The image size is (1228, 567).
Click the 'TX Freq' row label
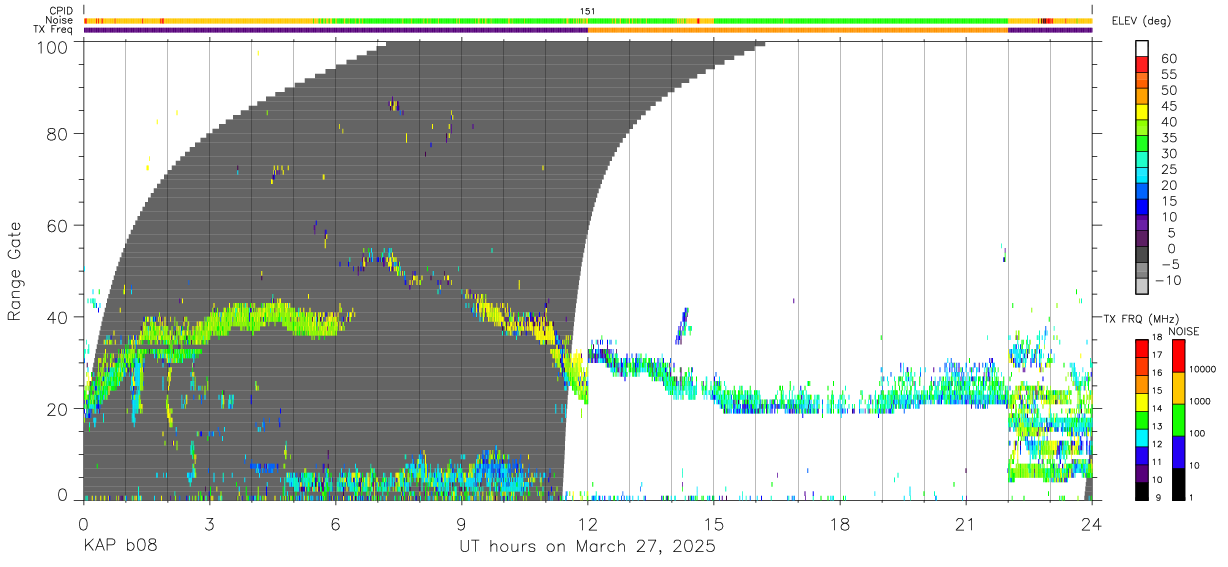[54, 29]
